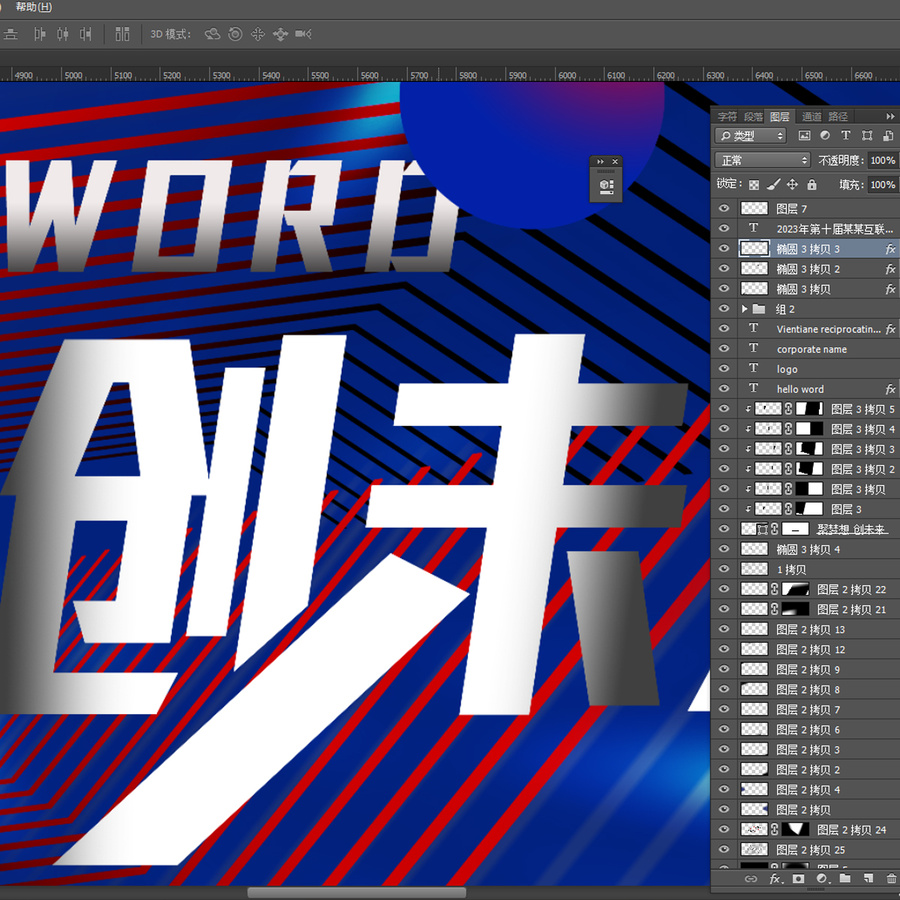
Task: Click the distribute horizontal centers icon
Action: click(63, 34)
